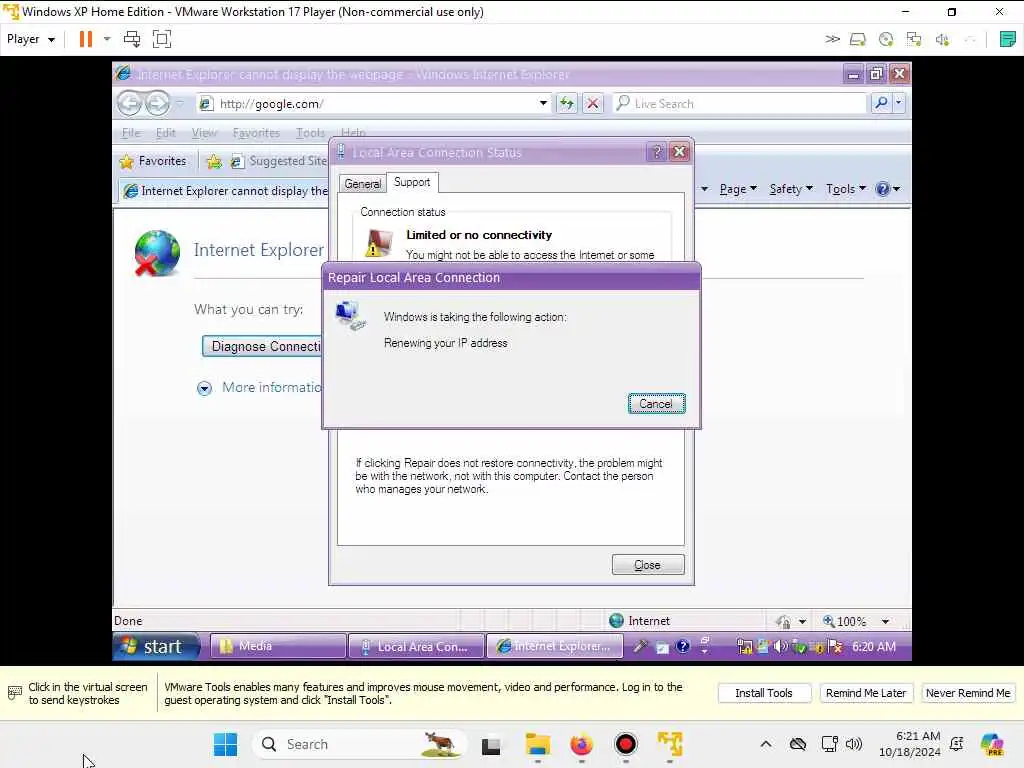Screen dimensions: 1024x768
Task: Open the Help question-mark dropdown
Action: (888, 189)
